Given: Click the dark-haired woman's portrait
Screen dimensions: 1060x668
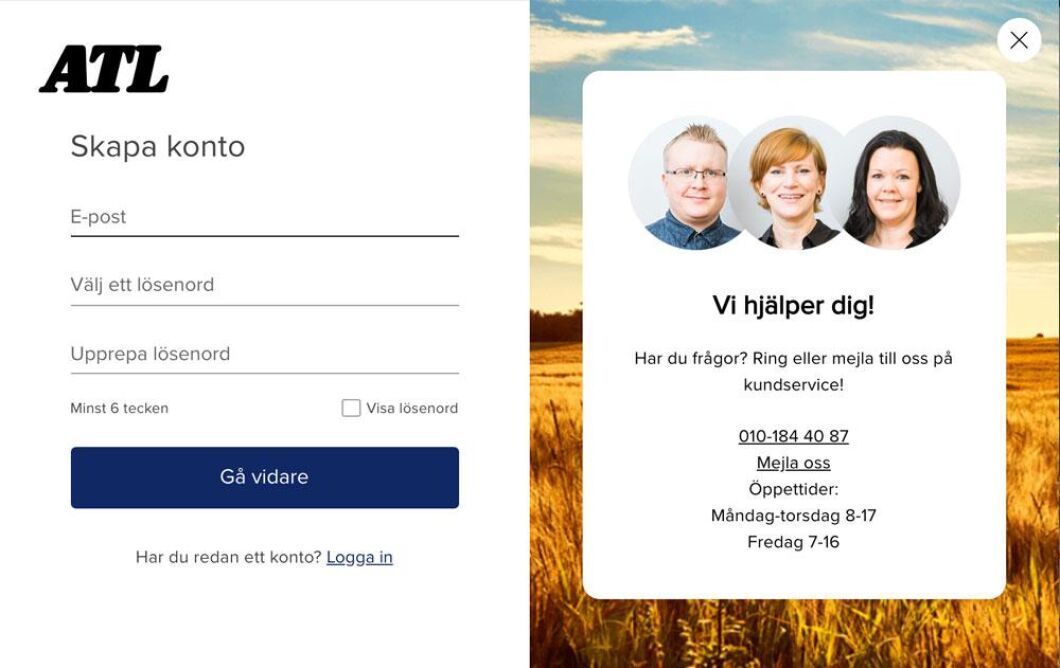Looking at the screenshot, I should [x=899, y=183].
